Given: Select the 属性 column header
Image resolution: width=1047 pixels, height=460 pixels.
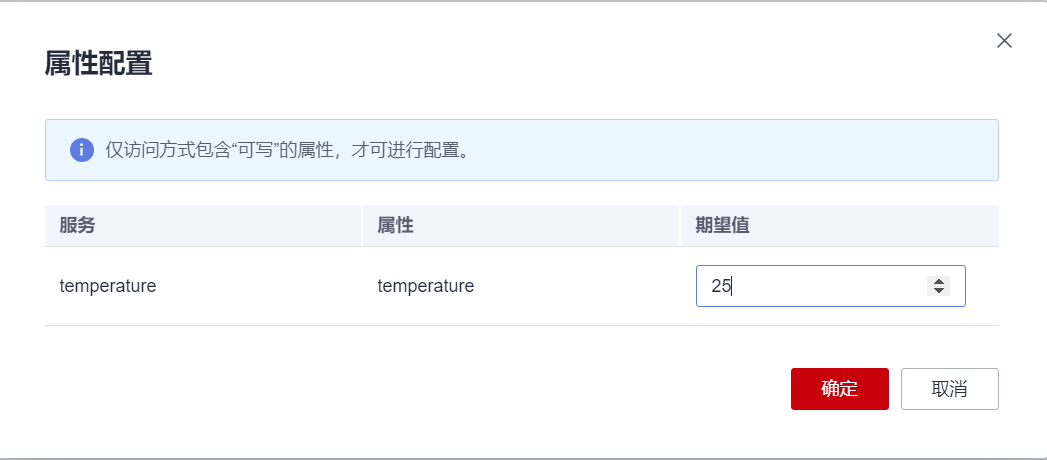Looking at the screenshot, I should click(x=396, y=225).
